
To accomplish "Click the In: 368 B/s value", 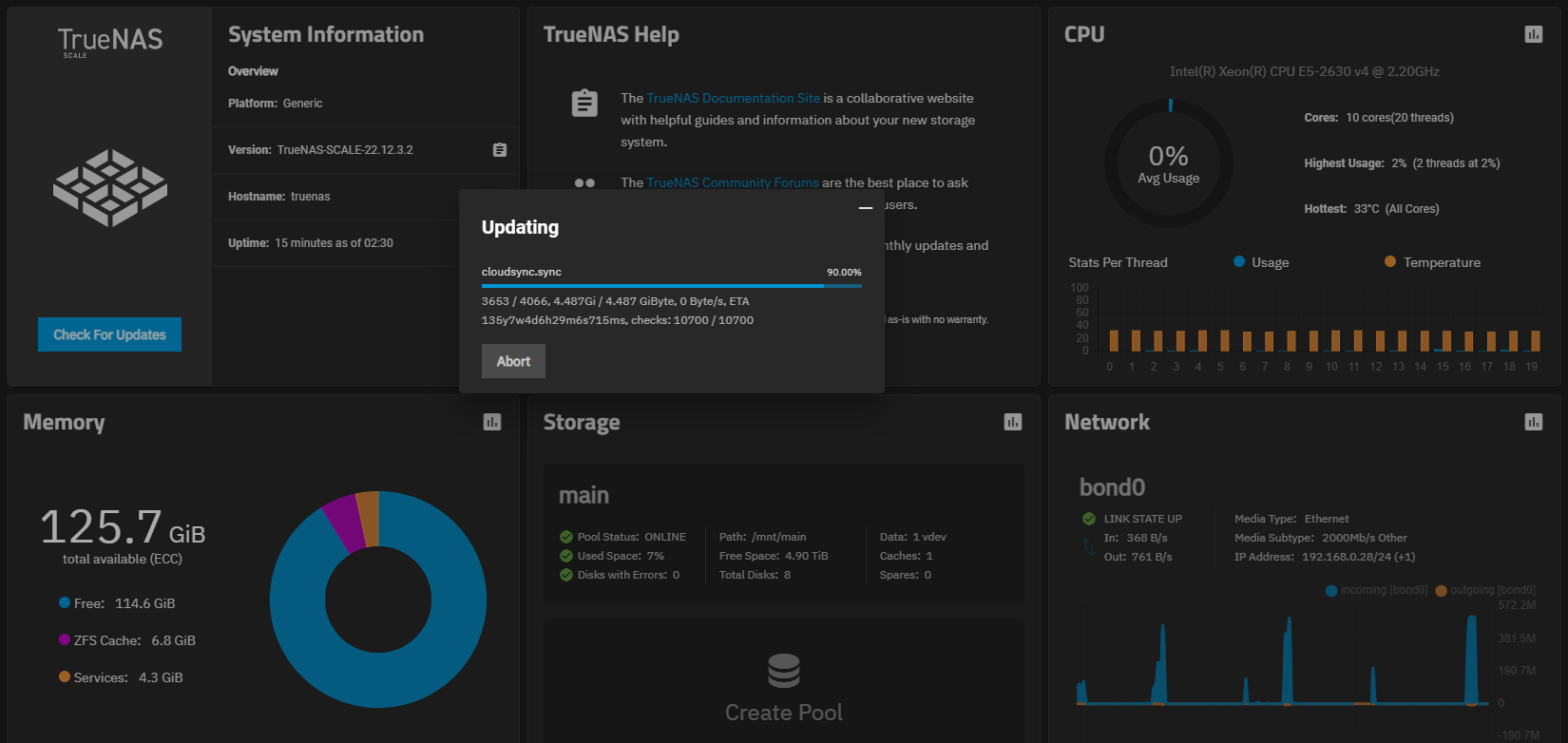I will pos(1136,538).
